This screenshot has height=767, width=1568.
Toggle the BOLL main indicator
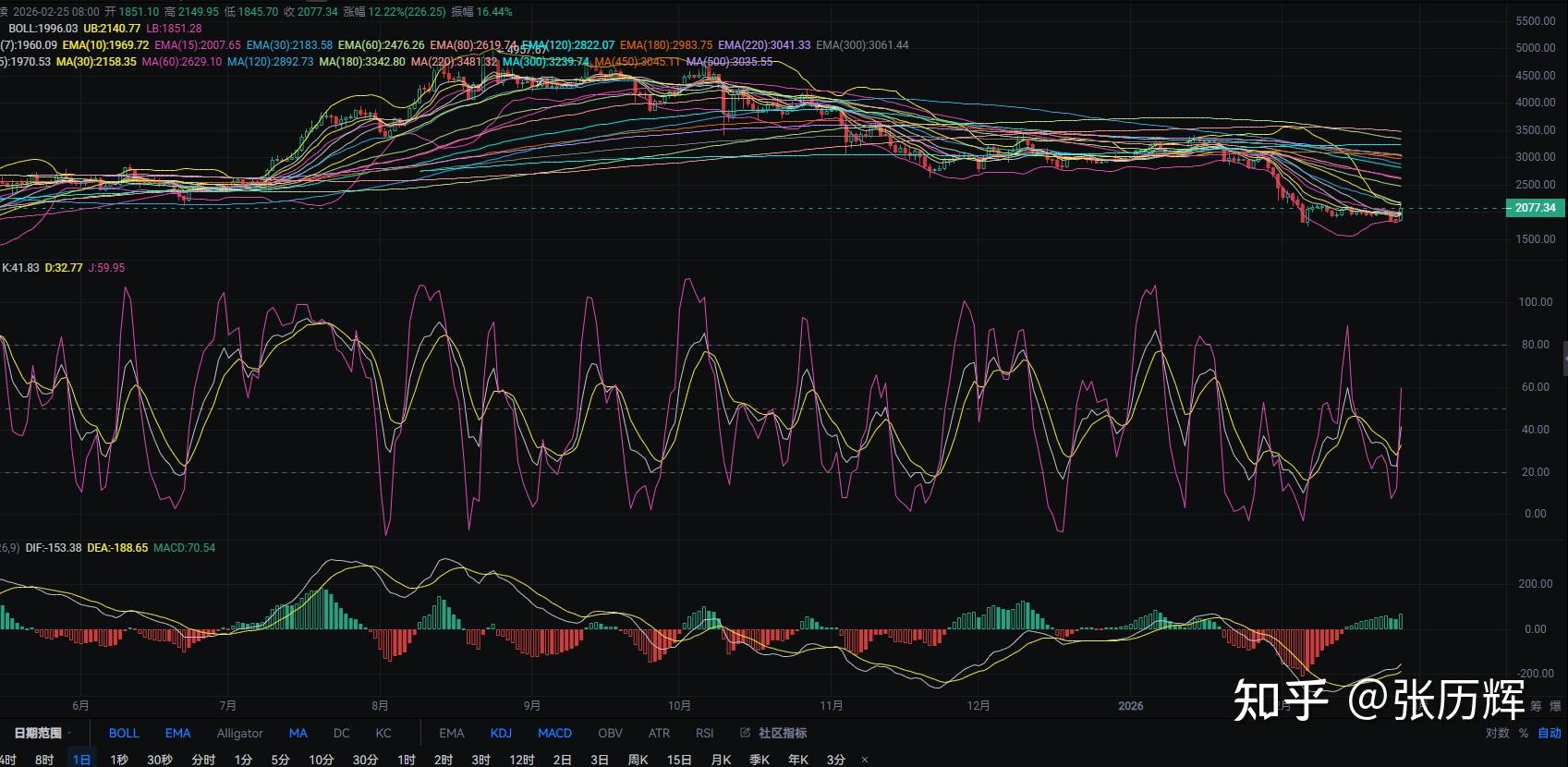tap(124, 733)
